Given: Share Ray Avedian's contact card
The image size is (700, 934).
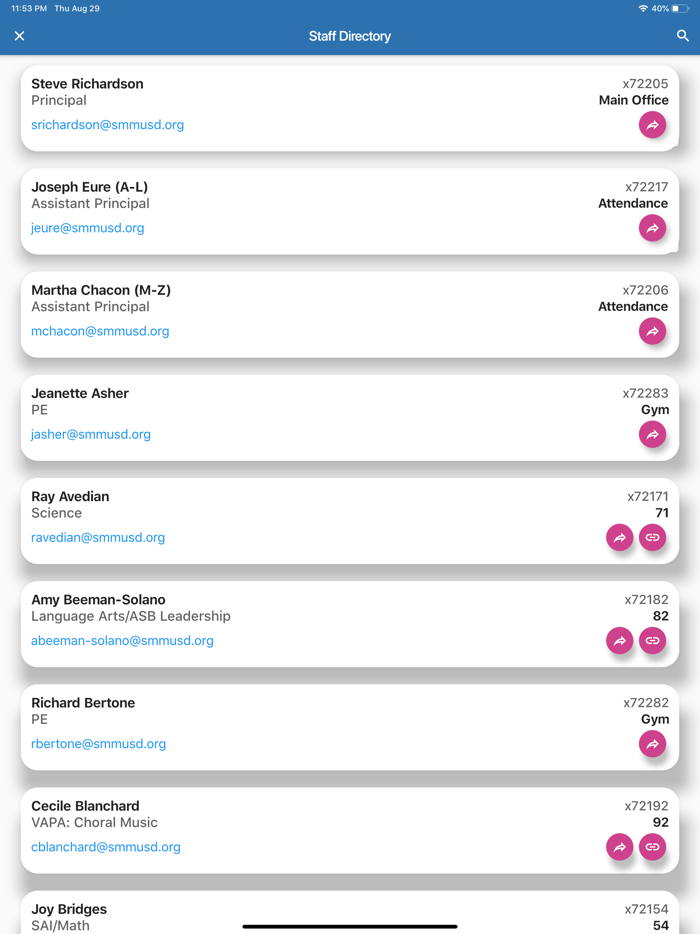Looking at the screenshot, I should click(620, 537).
